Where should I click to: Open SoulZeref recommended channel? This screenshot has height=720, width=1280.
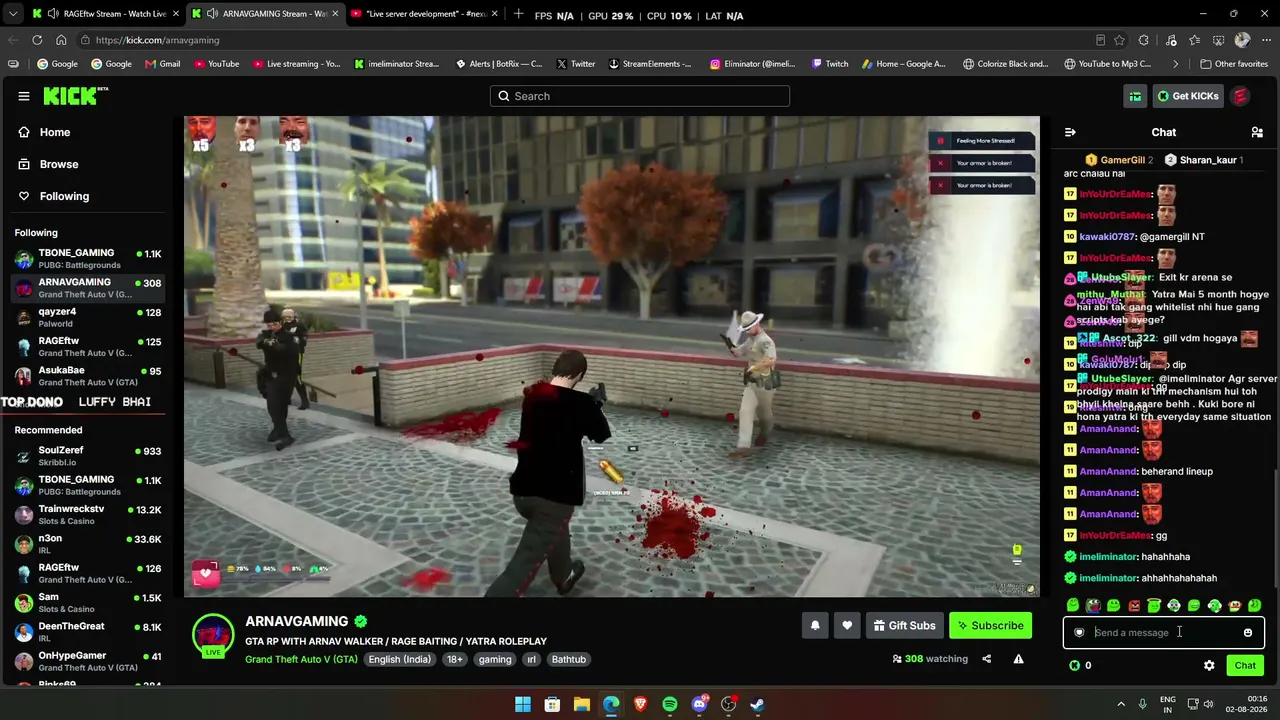(x=88, y=457)
